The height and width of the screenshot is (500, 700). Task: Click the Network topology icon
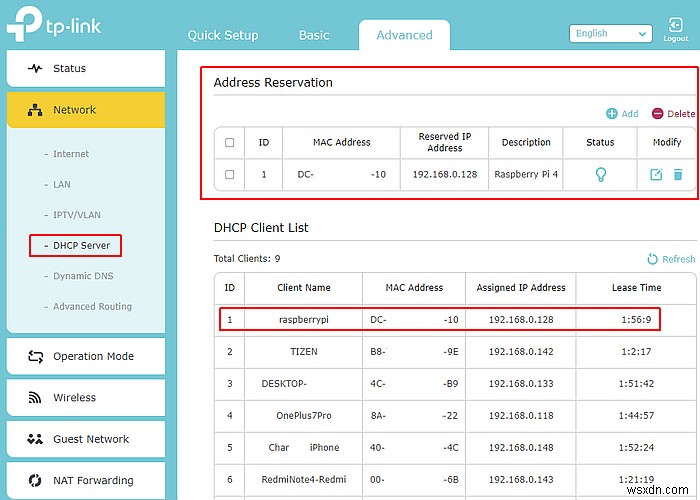coord(35,110)
